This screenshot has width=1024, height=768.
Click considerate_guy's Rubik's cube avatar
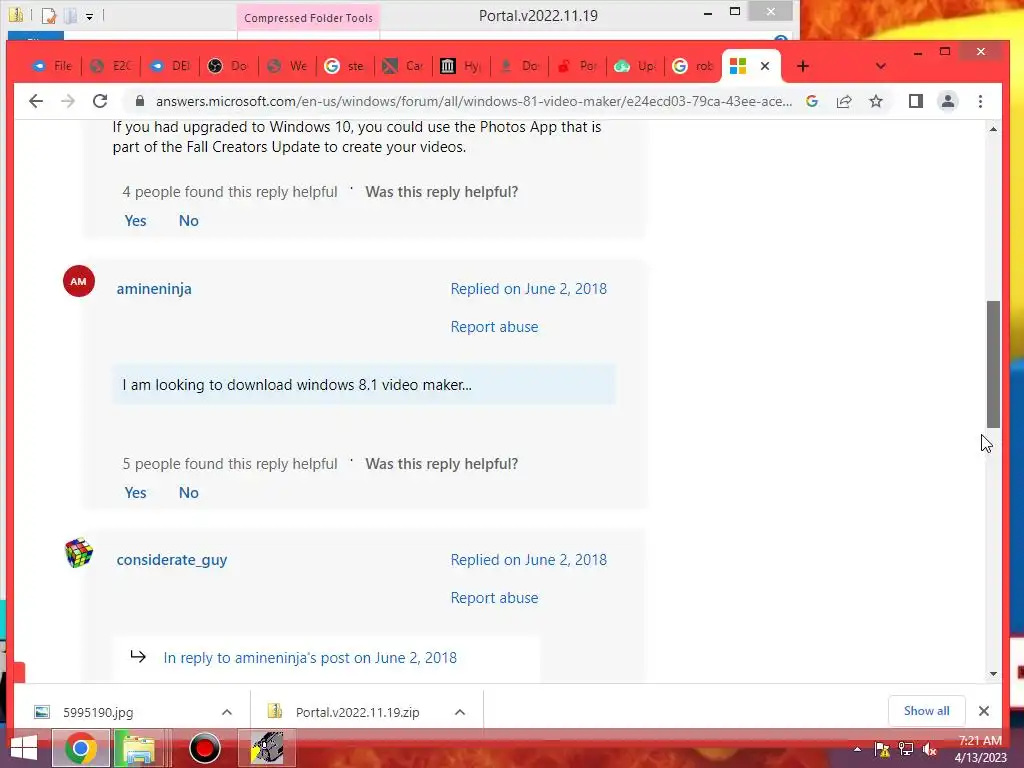(x=79, y=553)
